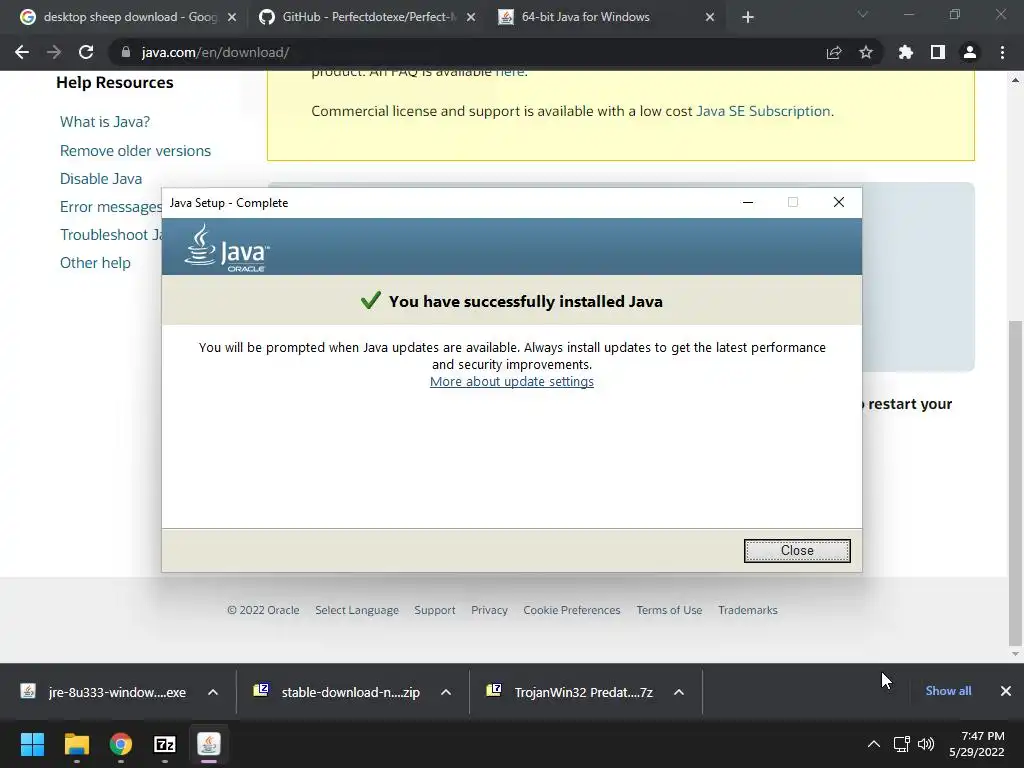The width and height of the screenshot is (1024, 768).
Task: Open volume speaker tray icon
Action: coord(926,744)
